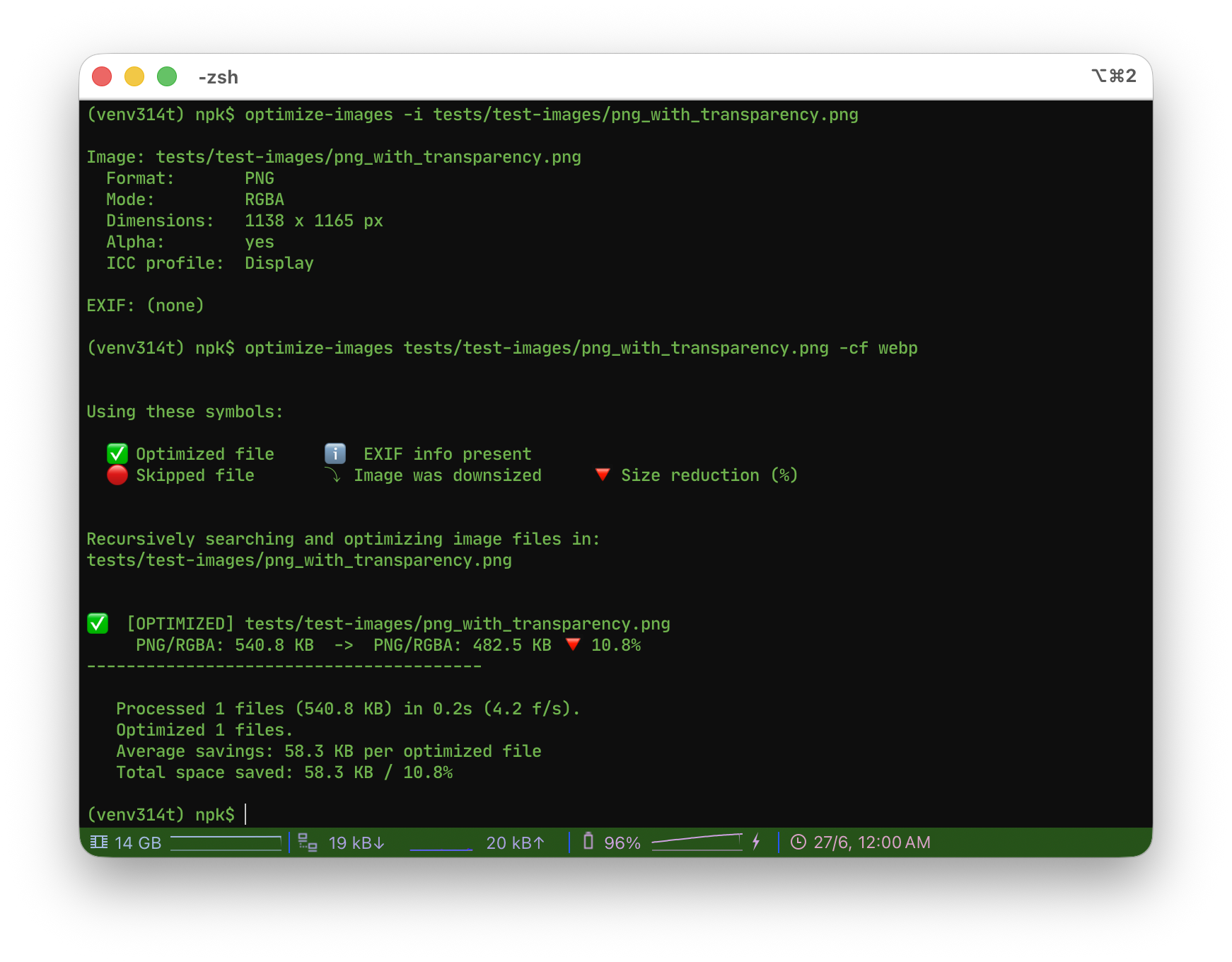Screen dimensions: 1232x962
Task: Click the ⌥⌘2 shortcut indicator
Action: 1114,76
